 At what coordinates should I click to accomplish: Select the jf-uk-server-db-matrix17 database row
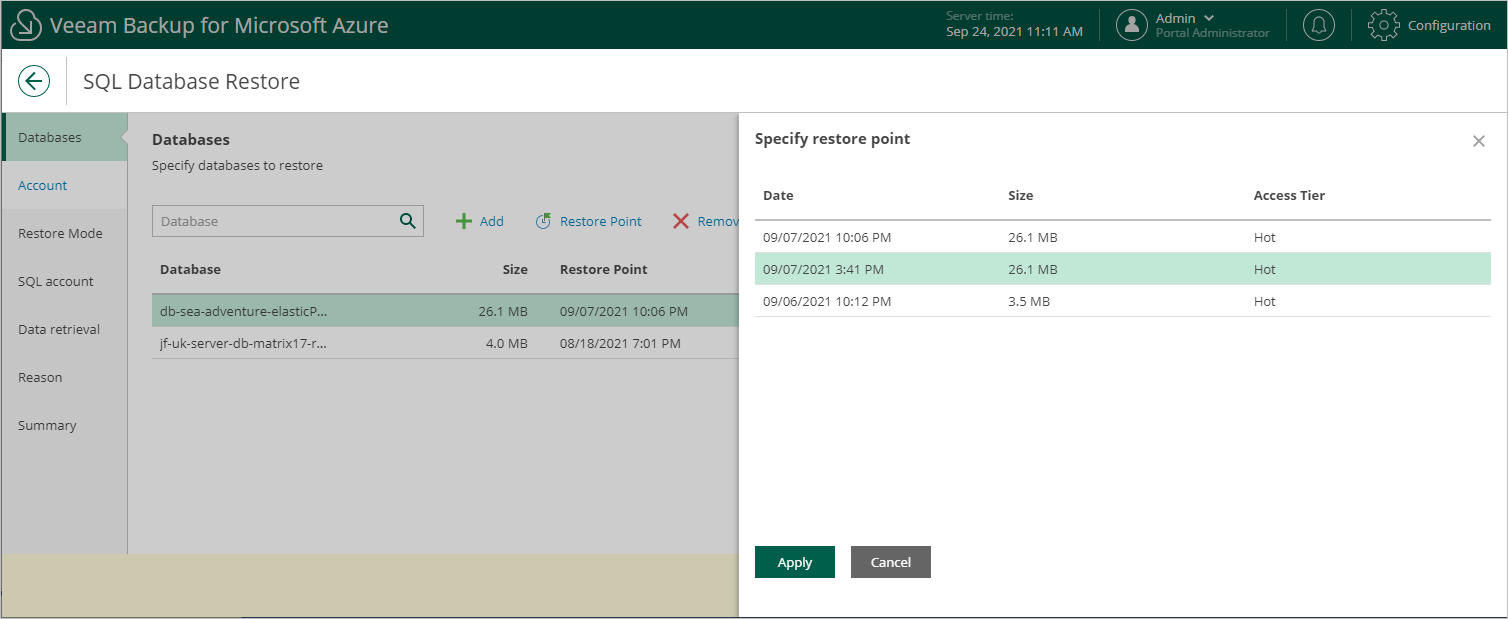pos(445,343)
